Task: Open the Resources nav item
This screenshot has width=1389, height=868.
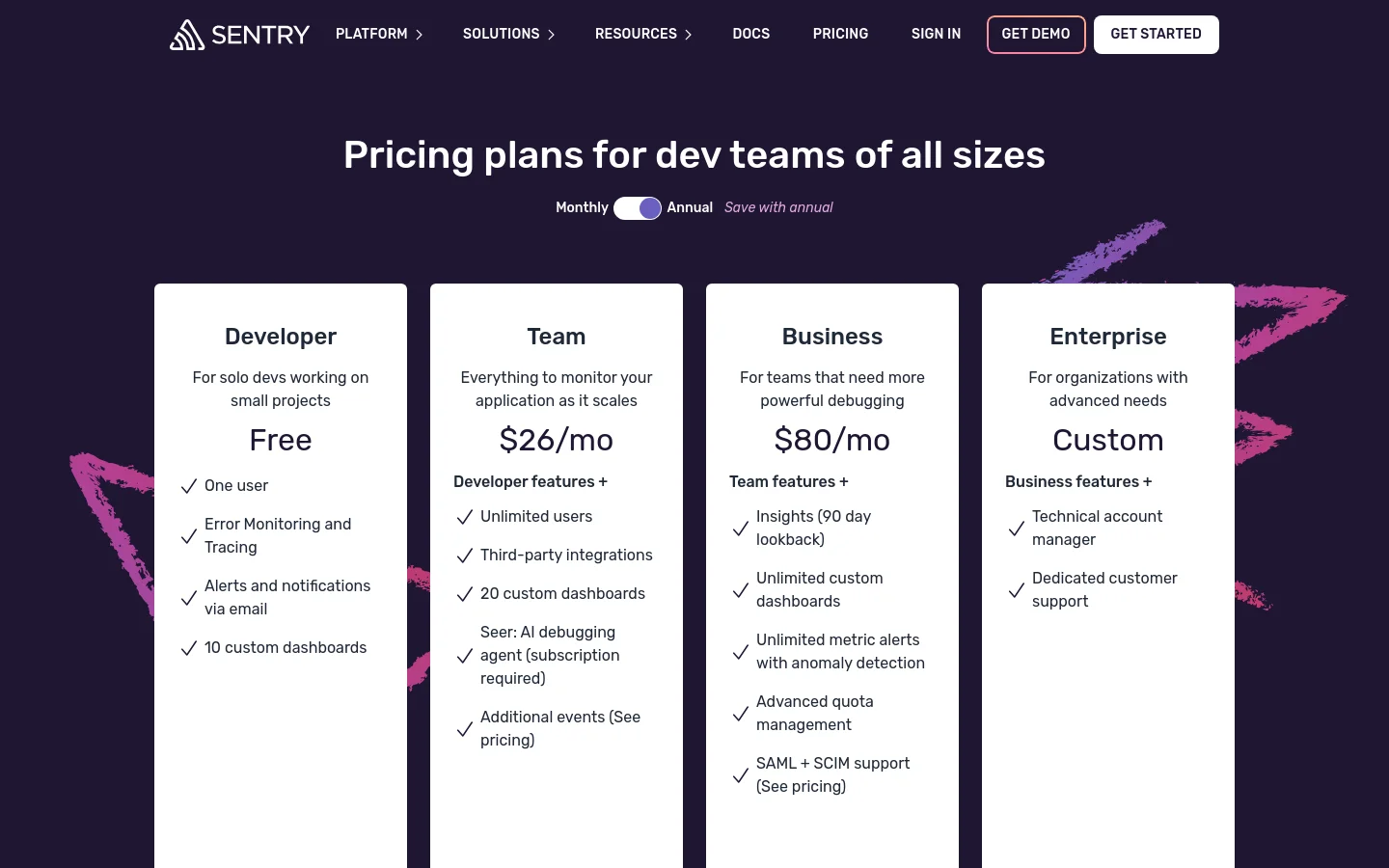Action: point(636,34)
